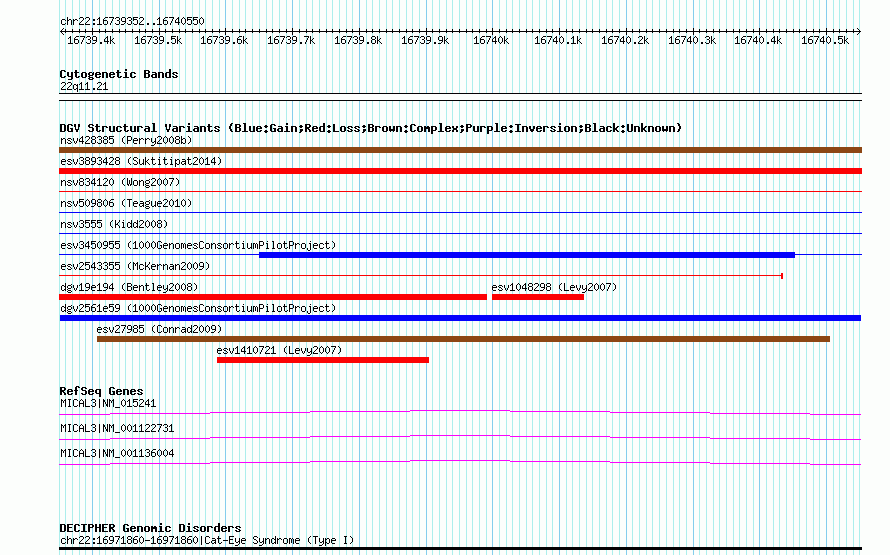Click the DECIPHER Genomic Disorders track heading
890x555 pixels.
tap(150, 528)
